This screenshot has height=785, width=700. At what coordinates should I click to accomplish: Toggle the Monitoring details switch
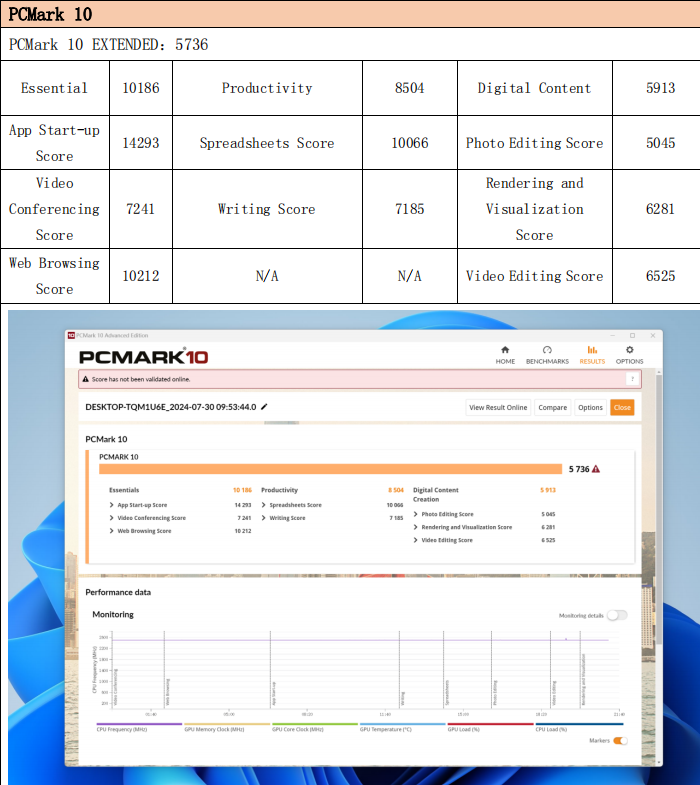[617, 615]
